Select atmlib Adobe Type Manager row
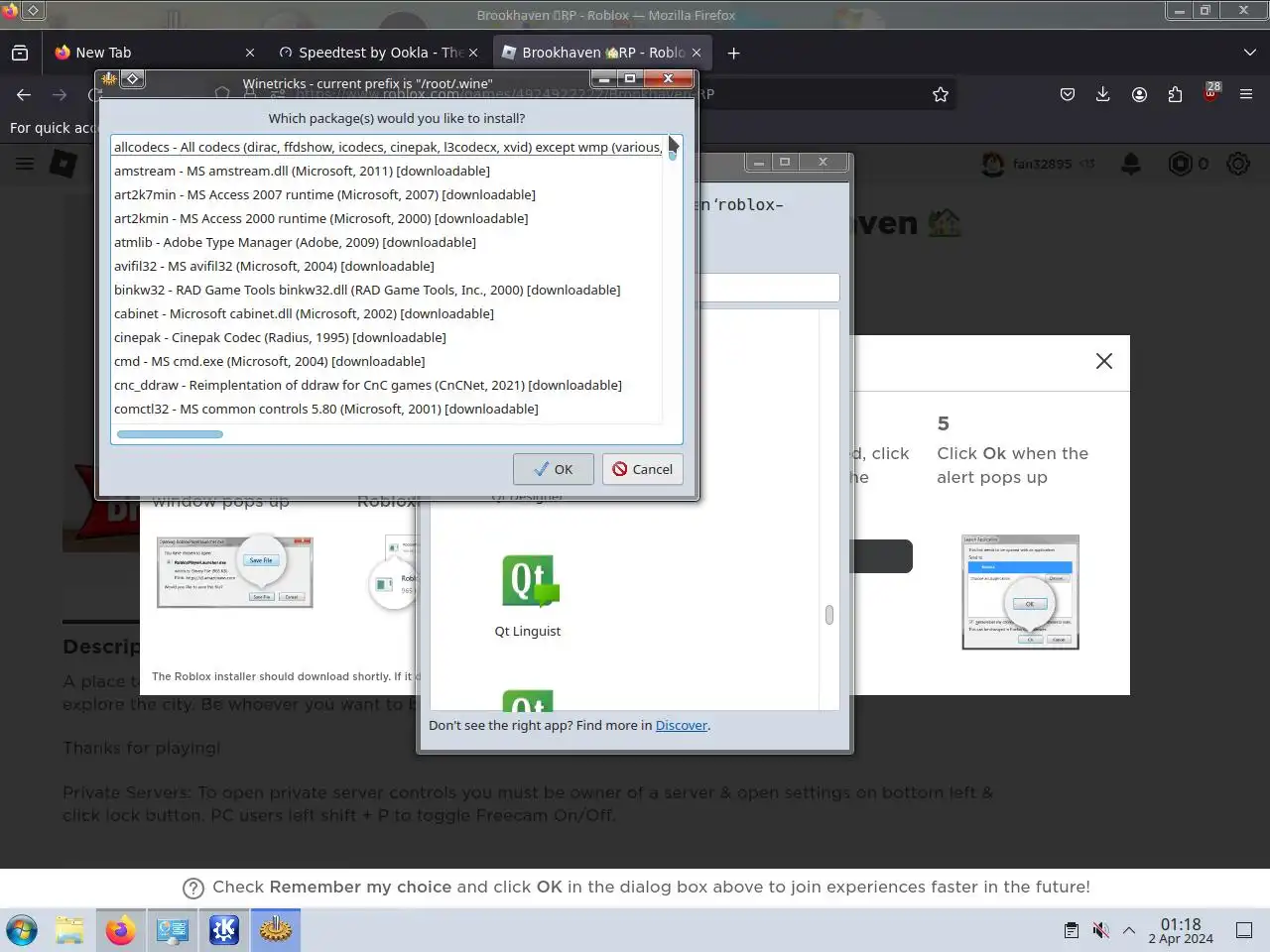 387,242
